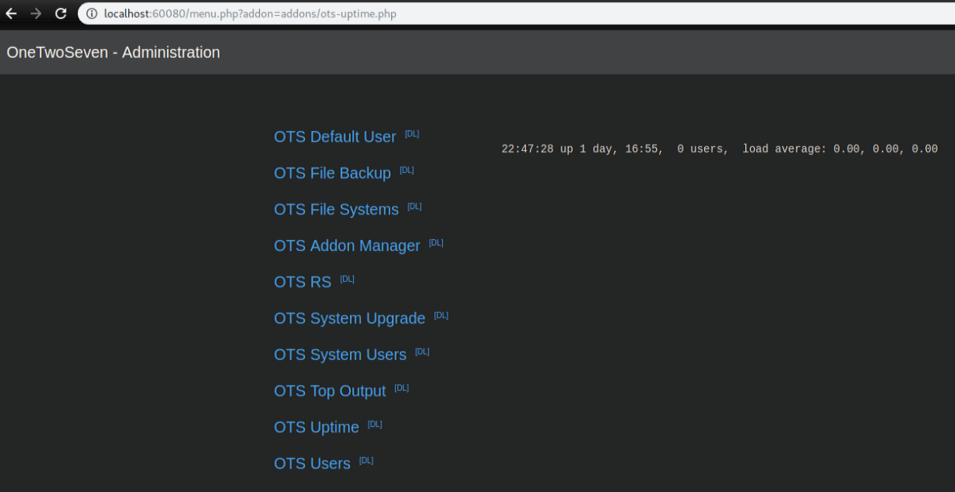The width and height of the screenshot is (955, 492).
Task: Open the OTS Default User addon
Action: (x=335, y=137)
